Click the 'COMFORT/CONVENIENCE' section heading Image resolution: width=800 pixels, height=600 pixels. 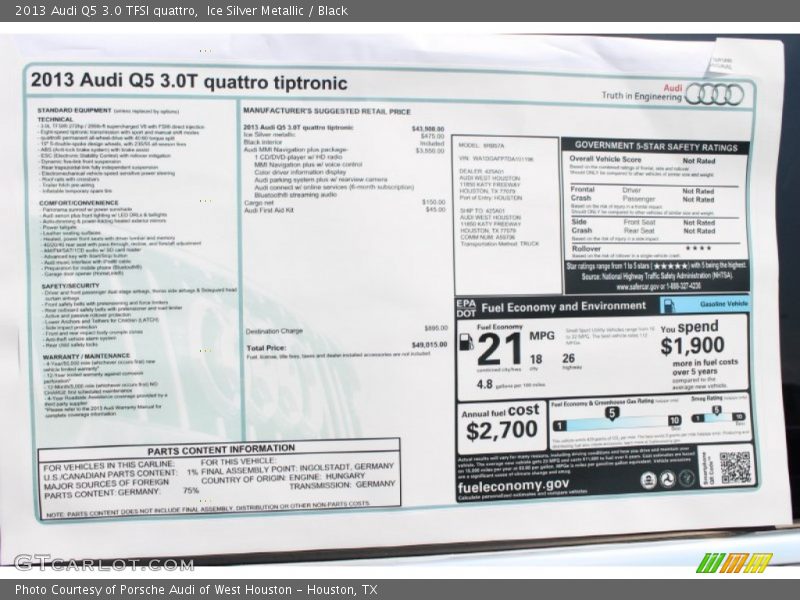click(79, 203)
